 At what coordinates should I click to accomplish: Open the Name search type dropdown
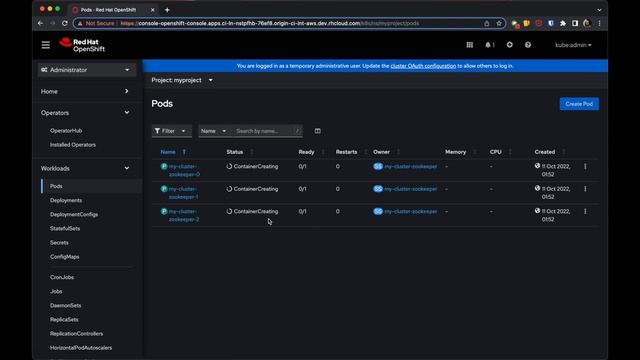pos(213,131)
